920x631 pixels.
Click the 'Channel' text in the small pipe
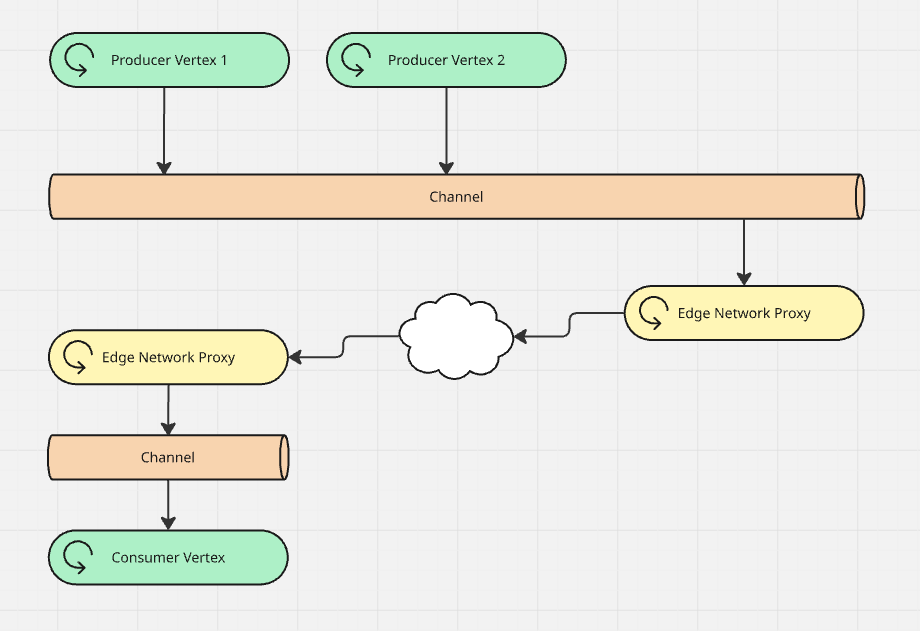point(167,457)
